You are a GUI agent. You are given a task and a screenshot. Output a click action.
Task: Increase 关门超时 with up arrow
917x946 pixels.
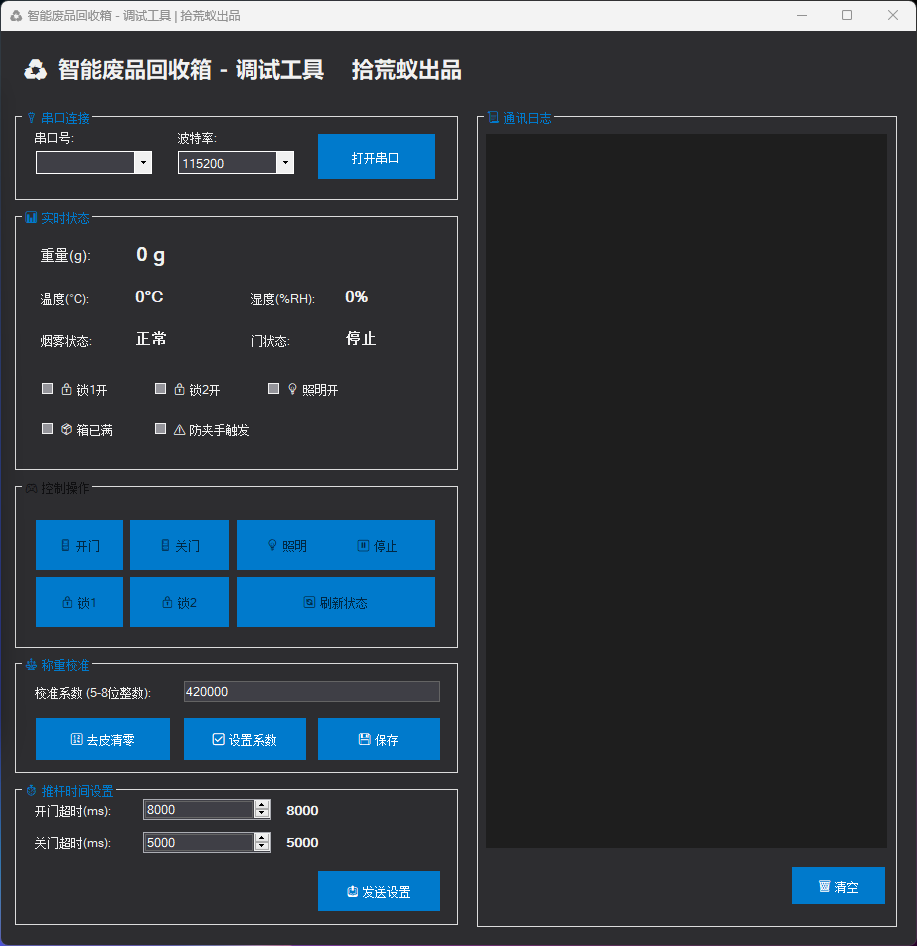262,837
